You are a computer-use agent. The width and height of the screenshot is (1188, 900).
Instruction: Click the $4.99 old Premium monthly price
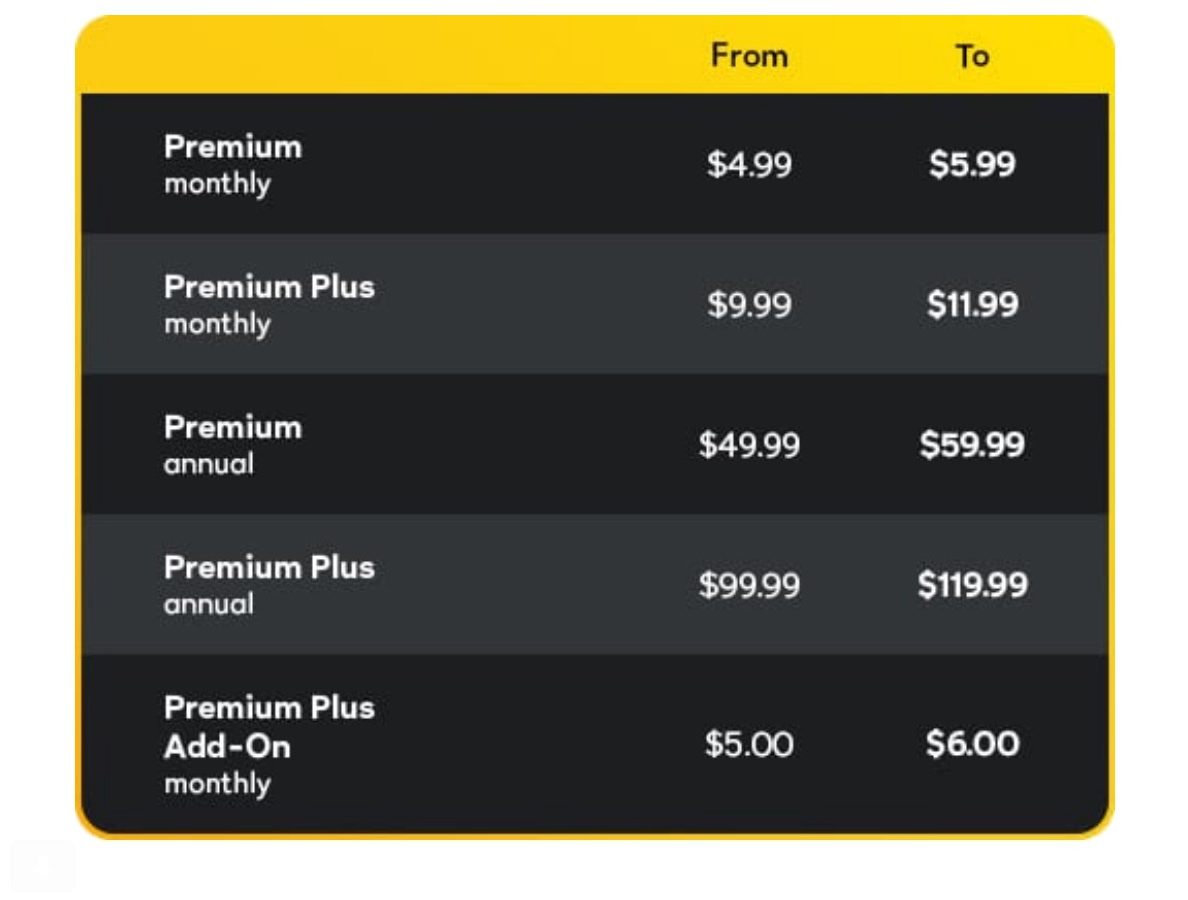(749, 164)
